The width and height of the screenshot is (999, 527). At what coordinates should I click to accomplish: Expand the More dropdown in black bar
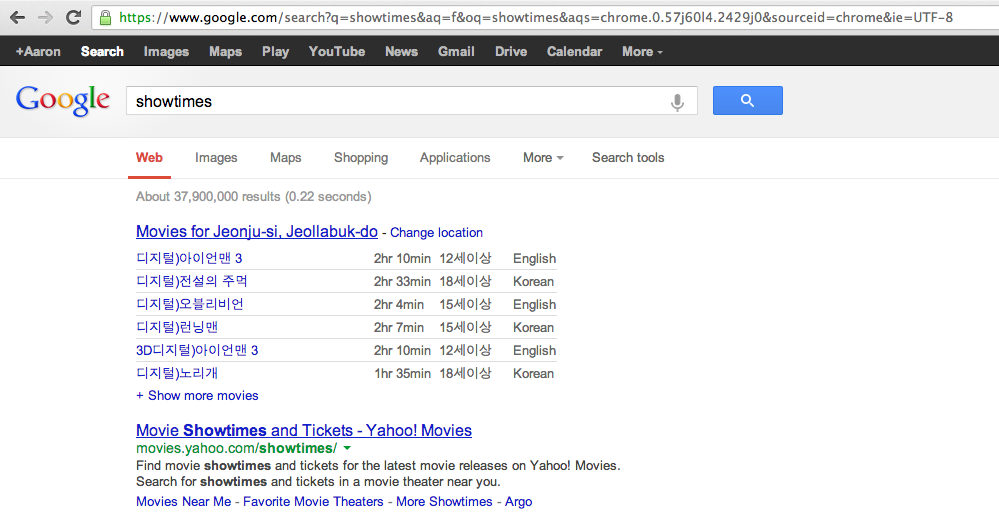pyautogui.click(x=642, y=52)
